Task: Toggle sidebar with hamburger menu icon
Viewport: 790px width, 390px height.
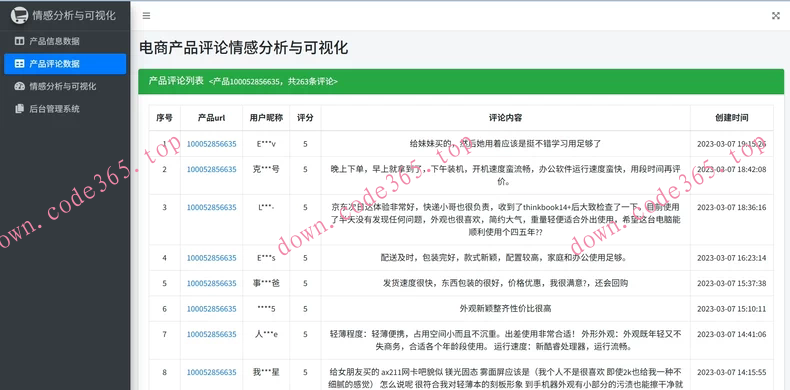Action: pyautogui.click(x=146, y=16)
